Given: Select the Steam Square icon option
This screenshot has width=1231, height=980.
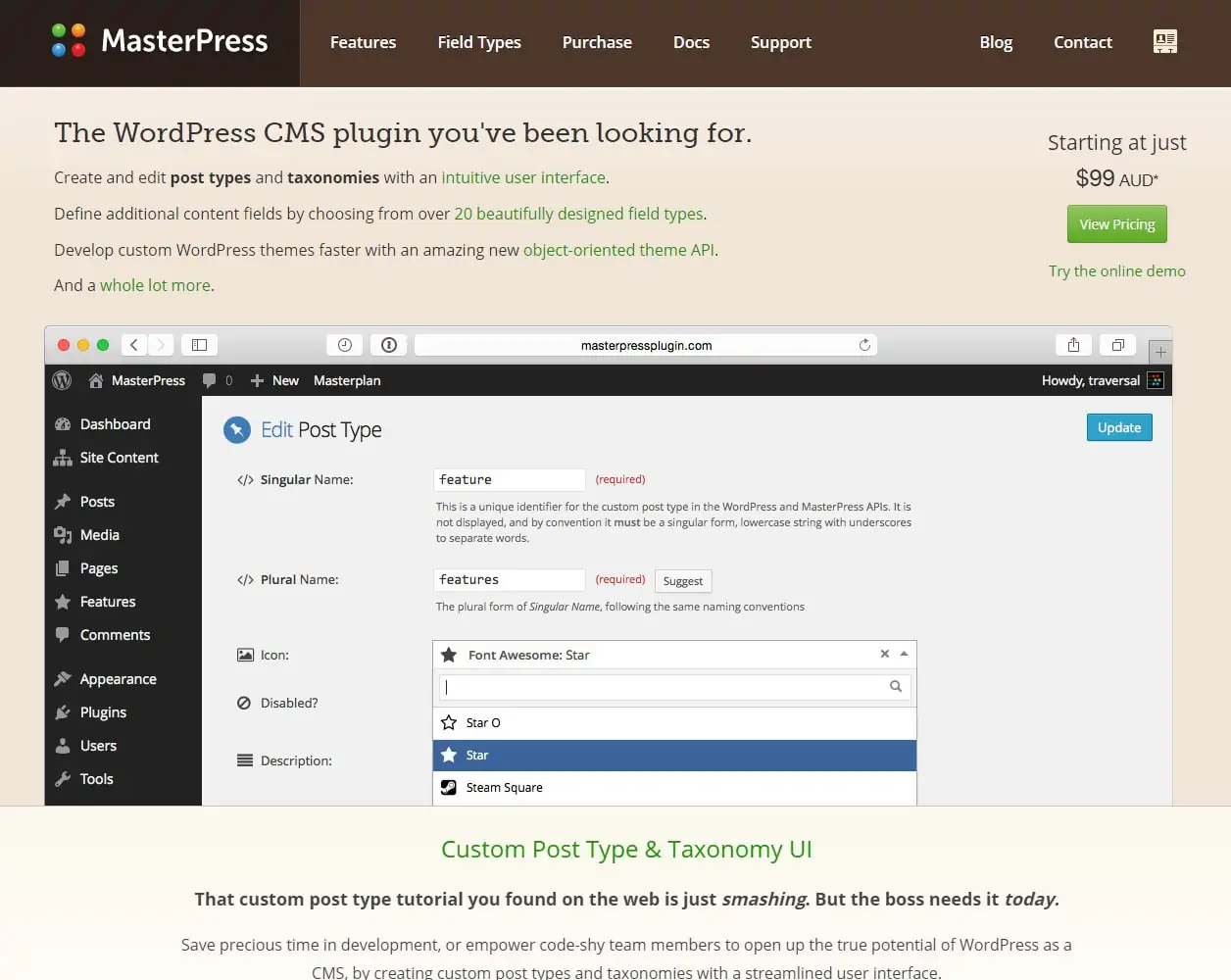Looking at the screenshot, I should [674, 788].
